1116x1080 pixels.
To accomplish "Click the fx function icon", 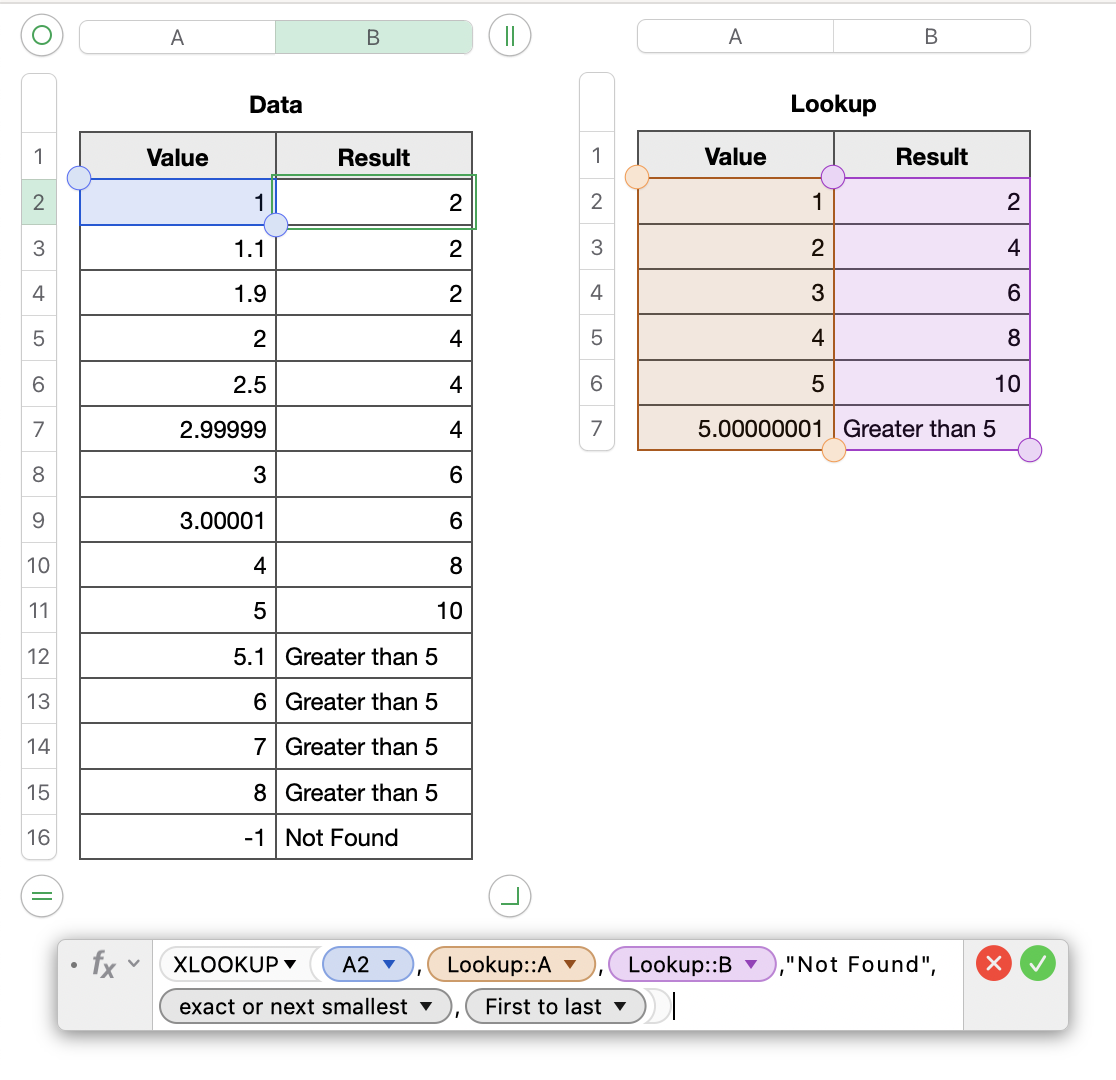I will [x=104, y=965].
